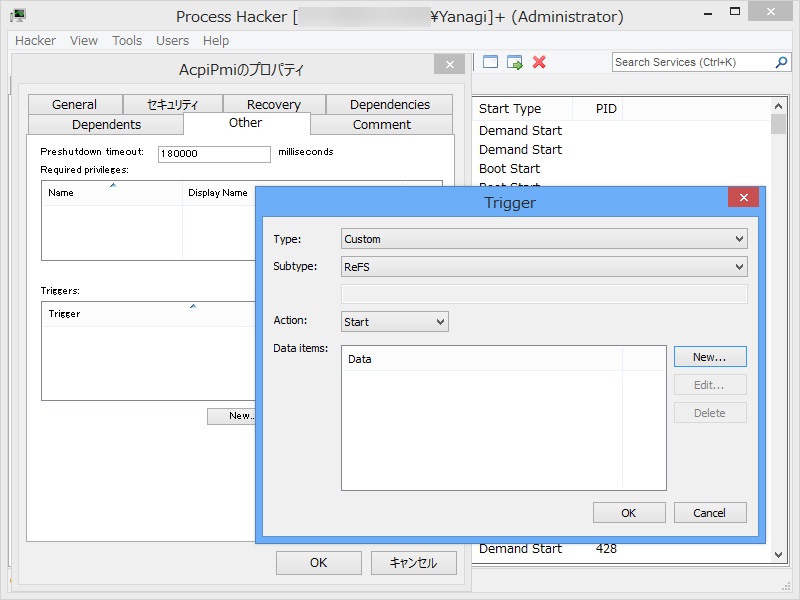Click the Data column header in Data items
Screen dimensions: 800x600
coord(482,359)
